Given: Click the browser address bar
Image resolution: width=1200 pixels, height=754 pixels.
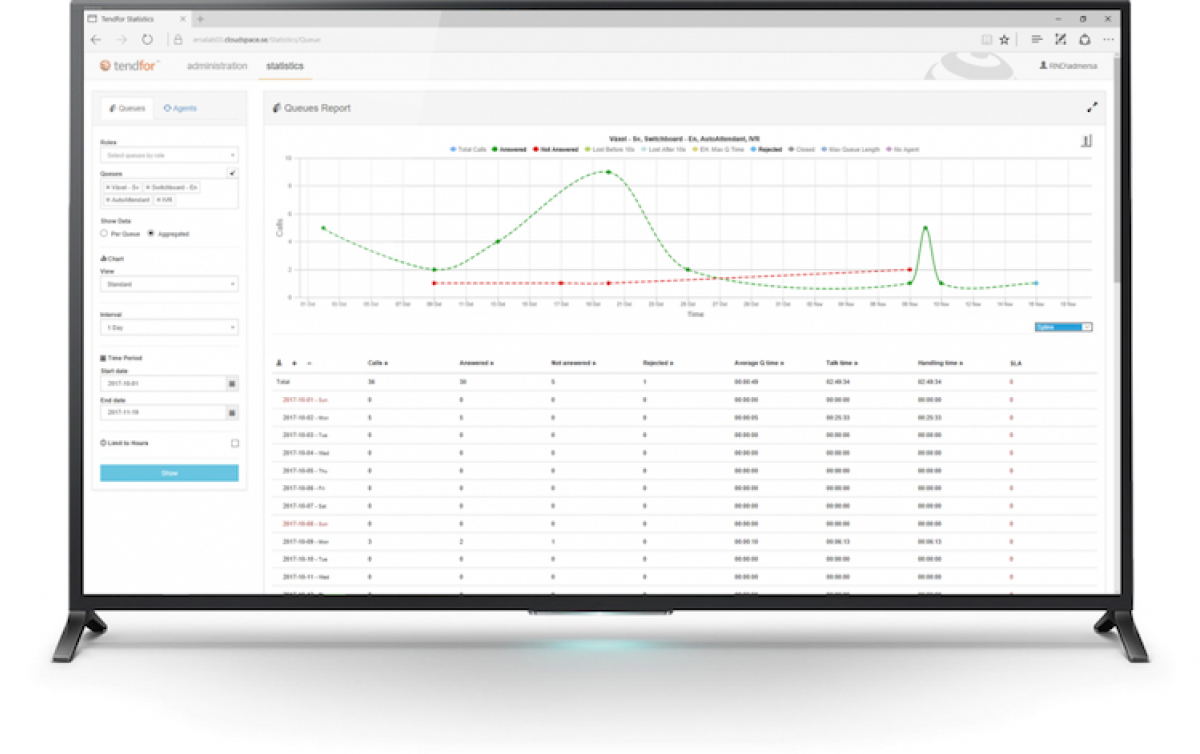Looking at the screenshot, I should pyautogui.click(x=573, y=39).
